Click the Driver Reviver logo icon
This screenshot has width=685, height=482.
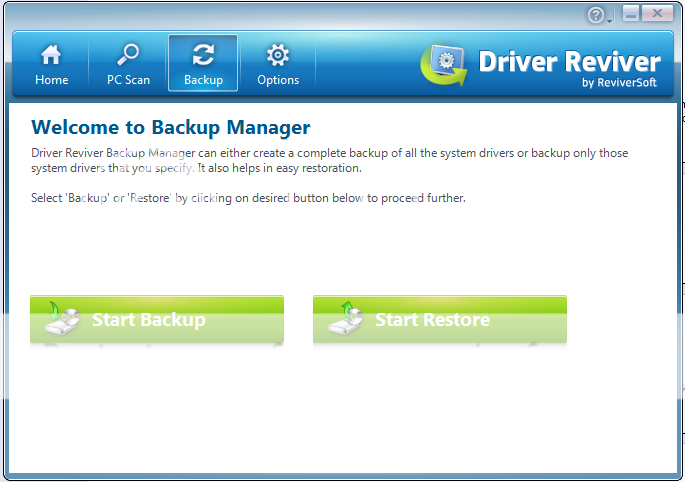444,65
